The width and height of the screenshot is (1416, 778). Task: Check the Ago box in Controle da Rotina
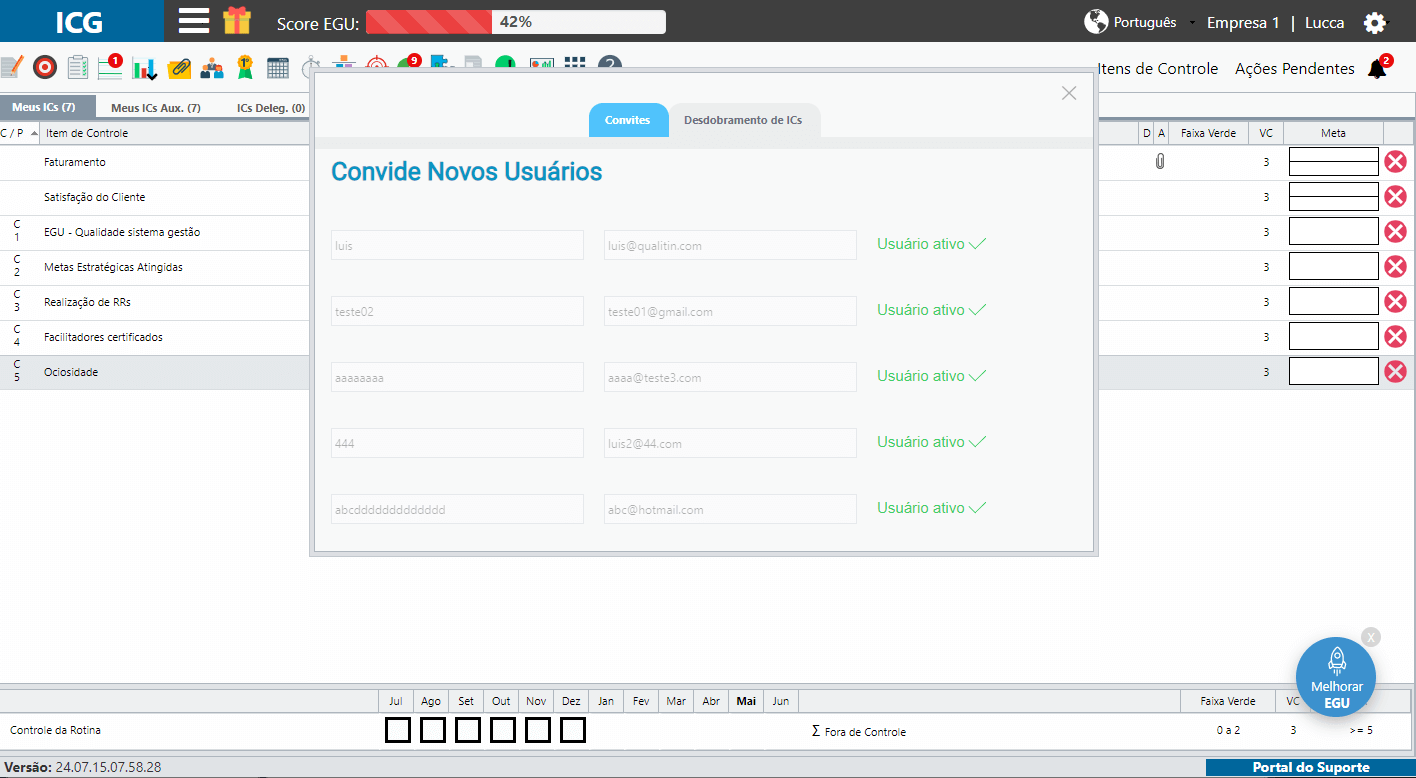click(x=432, y=730)
